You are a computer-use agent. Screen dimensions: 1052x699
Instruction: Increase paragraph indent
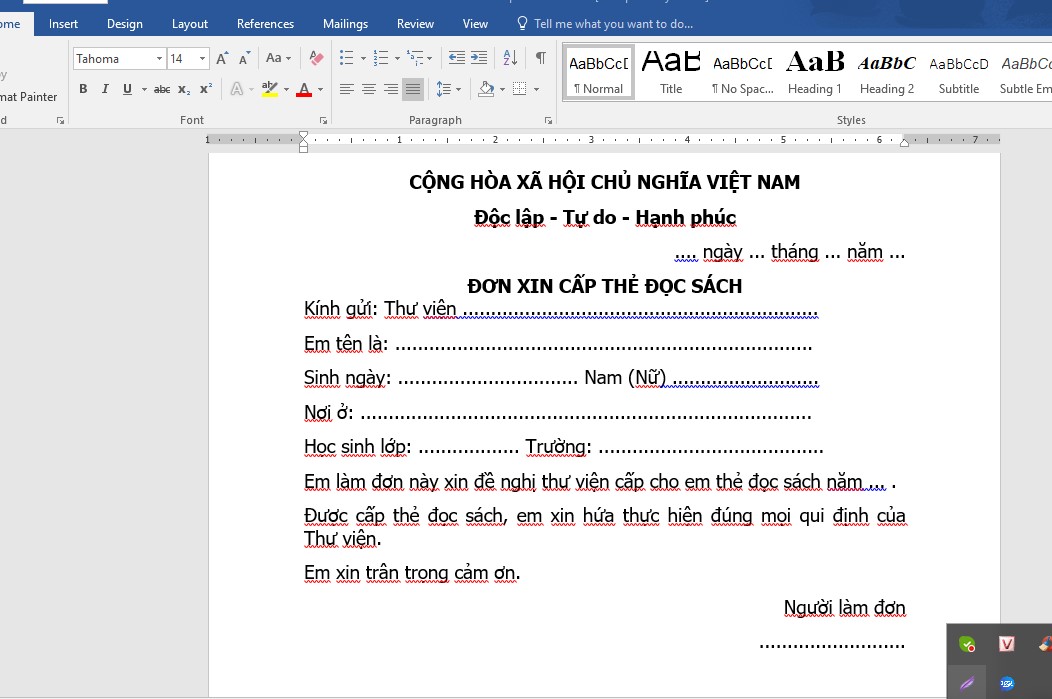click(x=479, y=58)
